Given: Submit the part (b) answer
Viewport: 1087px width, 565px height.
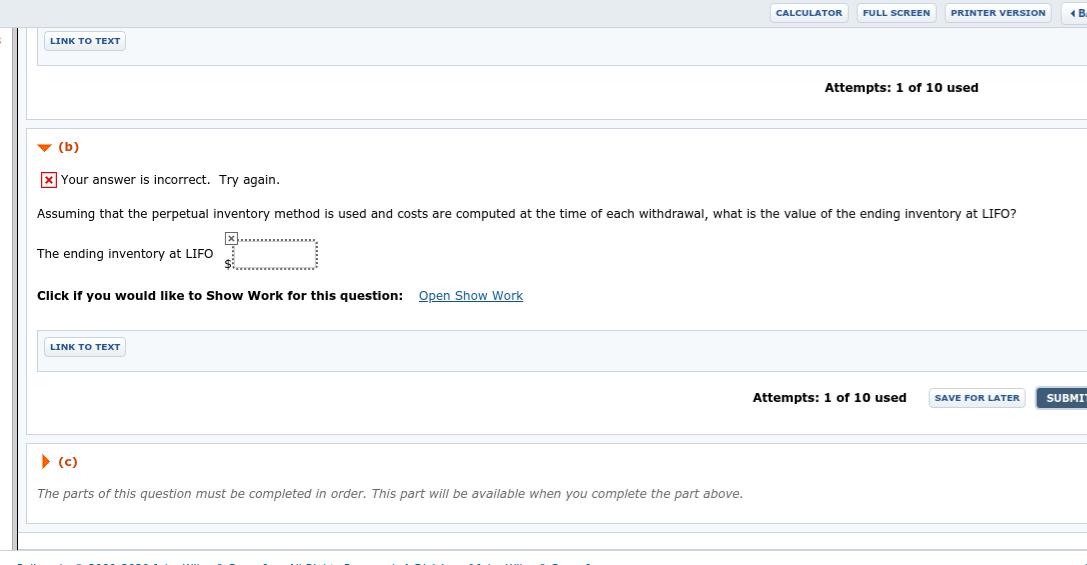Looking at the screenshot, I should pos(1063,398).
